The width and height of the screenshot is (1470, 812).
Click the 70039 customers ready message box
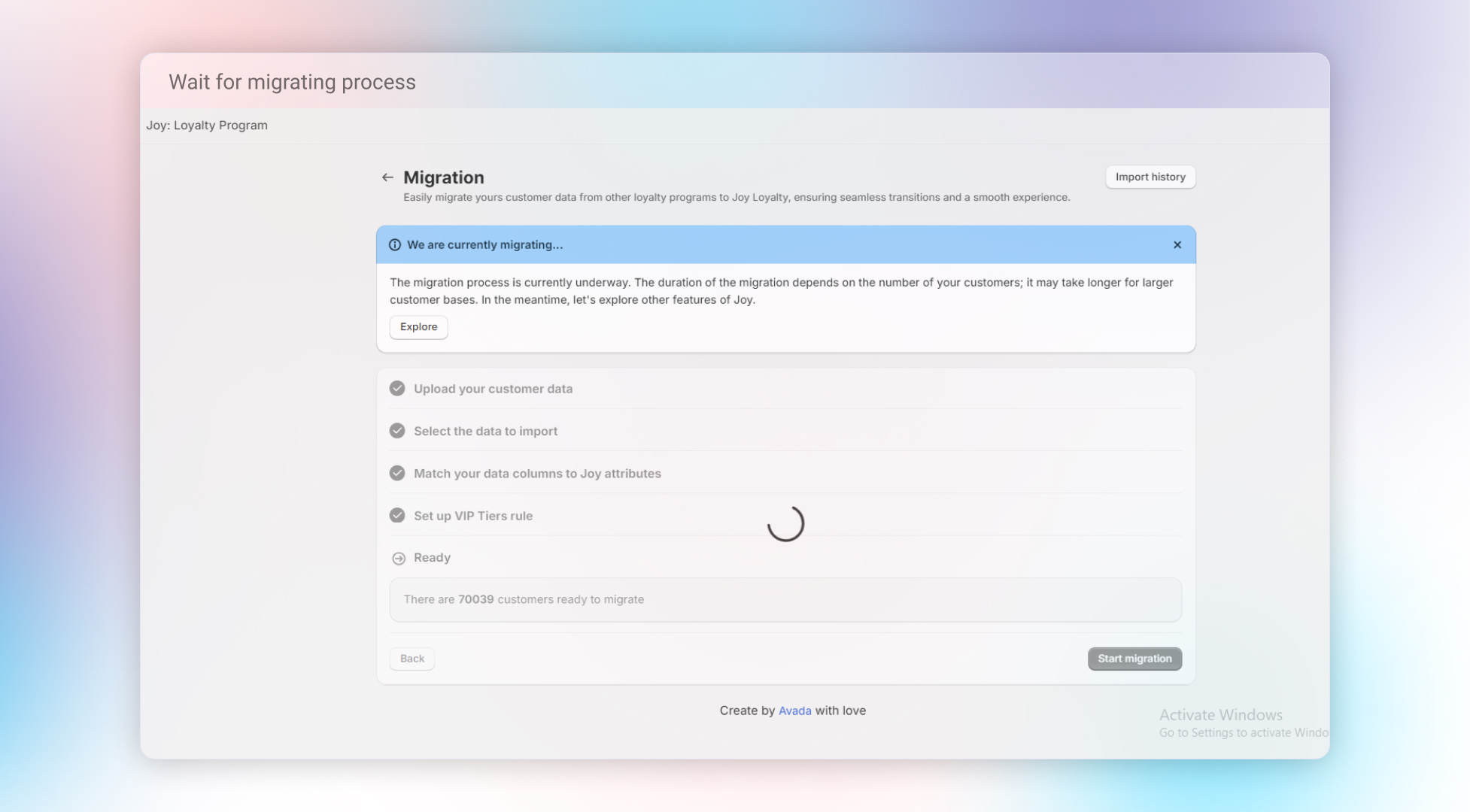(785, 600)
